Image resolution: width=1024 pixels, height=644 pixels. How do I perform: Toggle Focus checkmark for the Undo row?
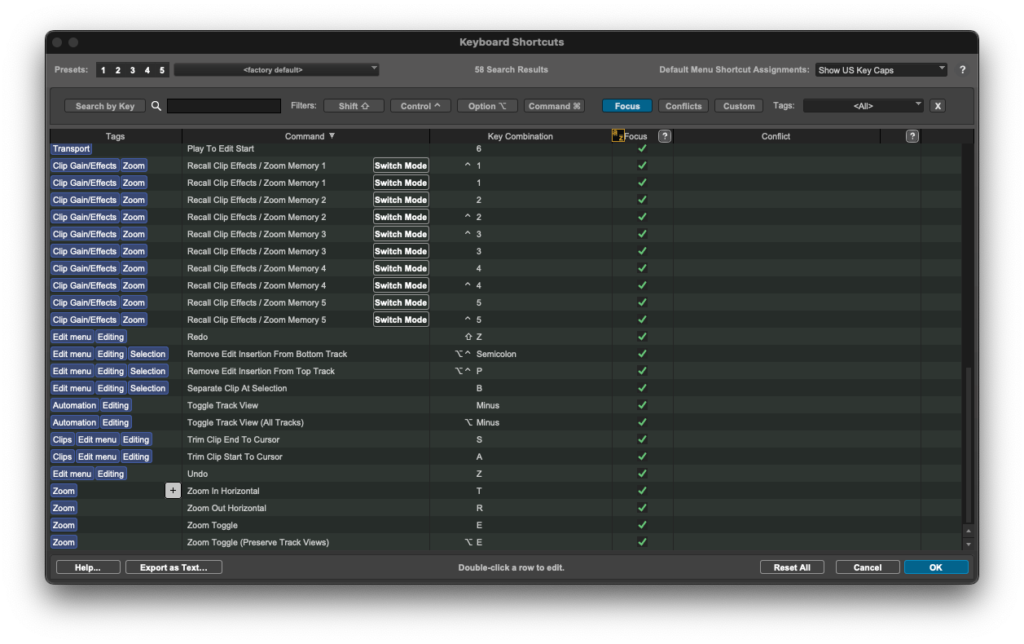point(641,473)
